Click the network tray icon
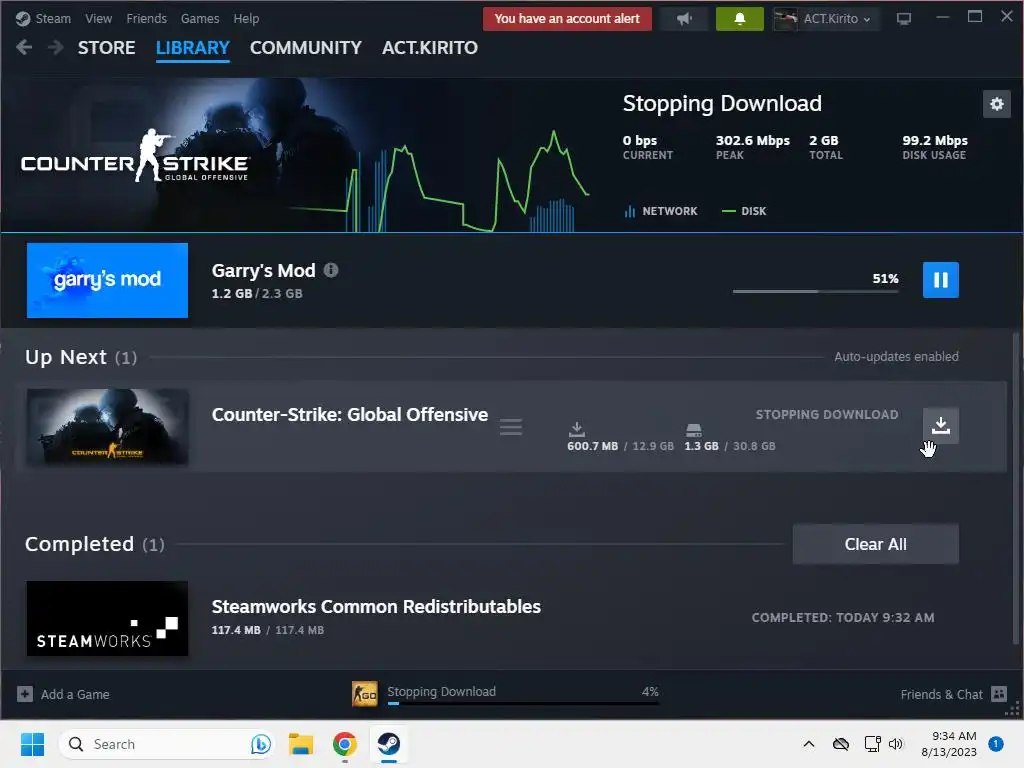Viewport: 1024px width, 768px height. [872, 744]
